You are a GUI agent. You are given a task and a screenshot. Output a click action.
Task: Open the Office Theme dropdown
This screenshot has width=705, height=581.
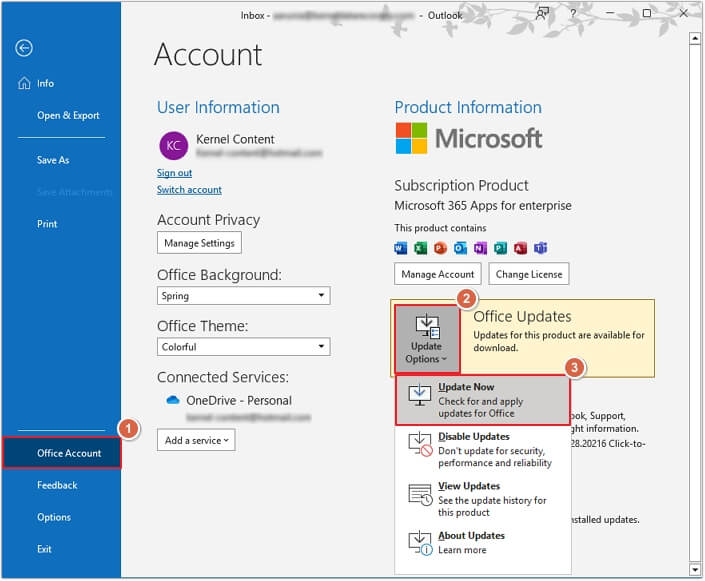click(x=244, y=347)
